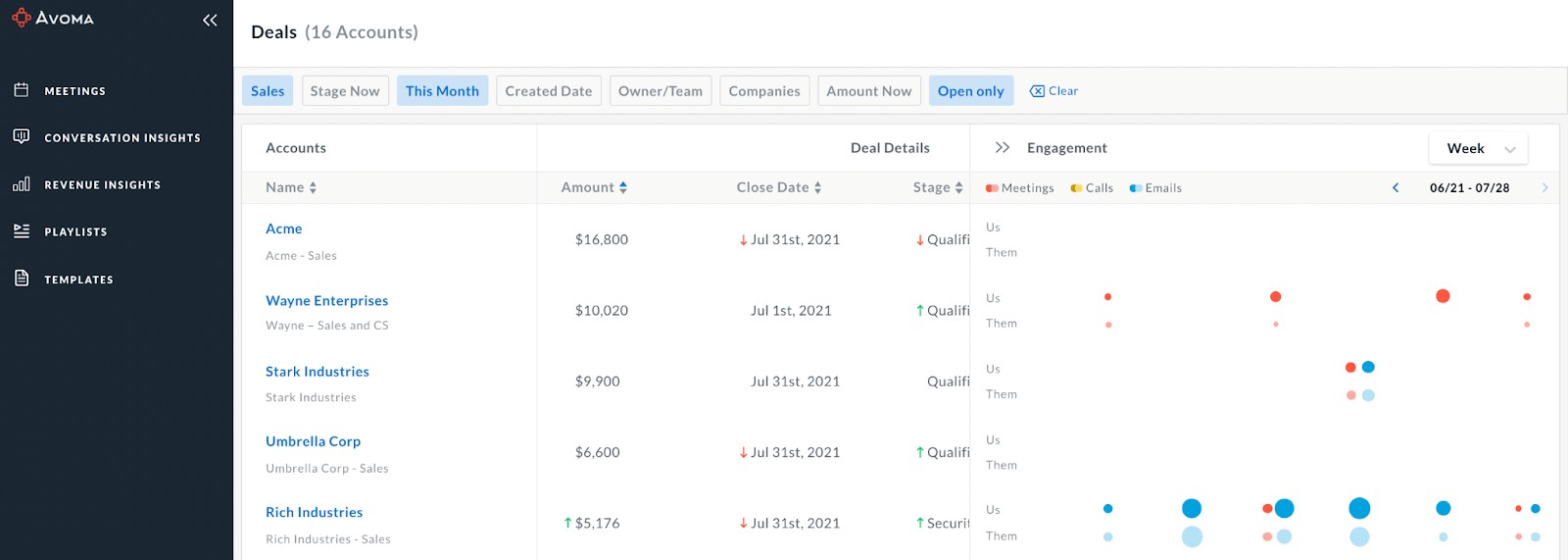Image resolution: width=1568 pixels, height=560 pixels.
Task: Click the Engagement panel heading
Action: (x=1067, y=148)
